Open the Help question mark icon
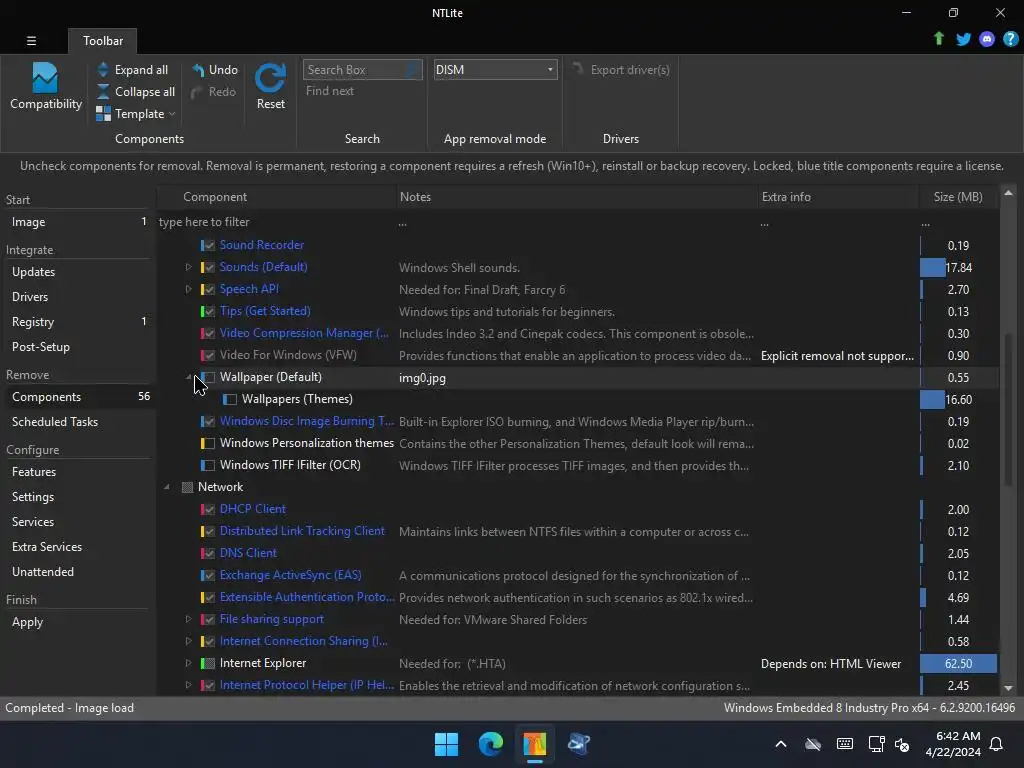1024x768 pixels. tap(1010, 39)
